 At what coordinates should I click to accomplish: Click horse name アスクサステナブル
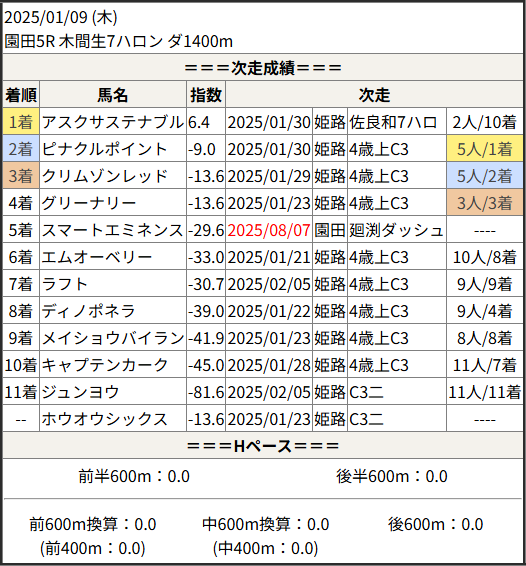[x=113, y=122]
